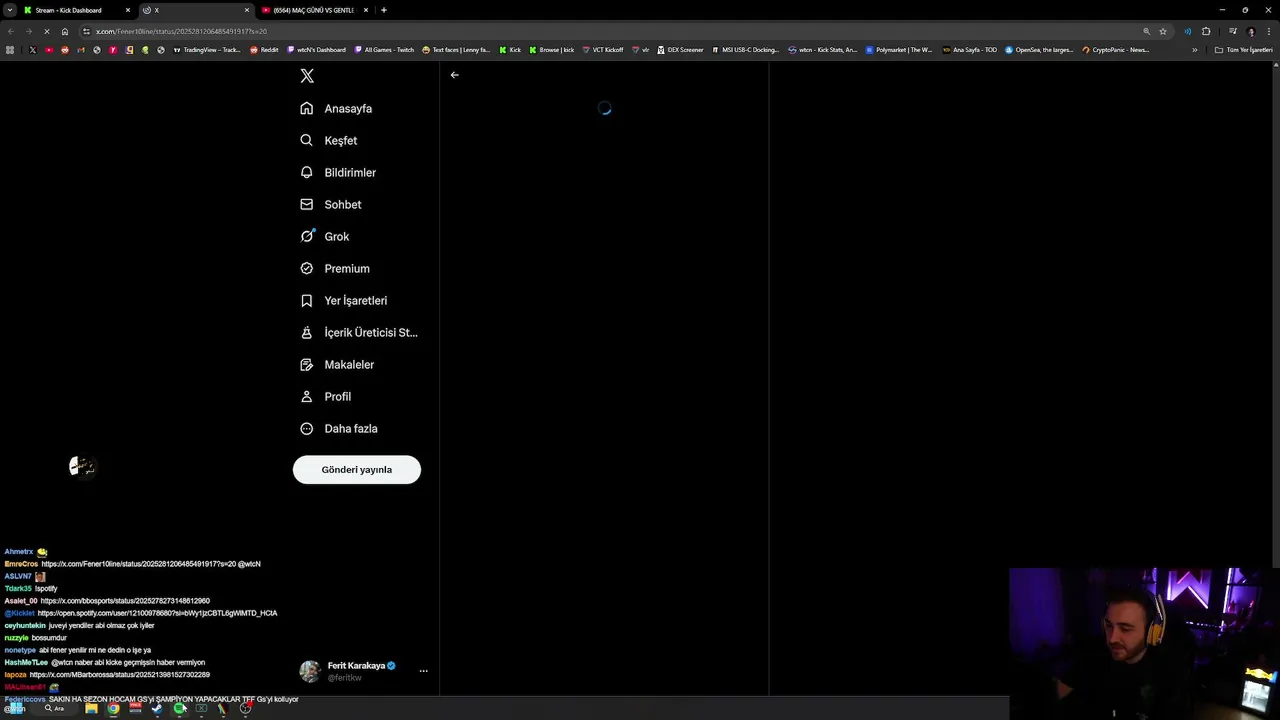Switch to MAÇ GÜNÜ VS GENTLE YouTube tab

coord(316,10)
